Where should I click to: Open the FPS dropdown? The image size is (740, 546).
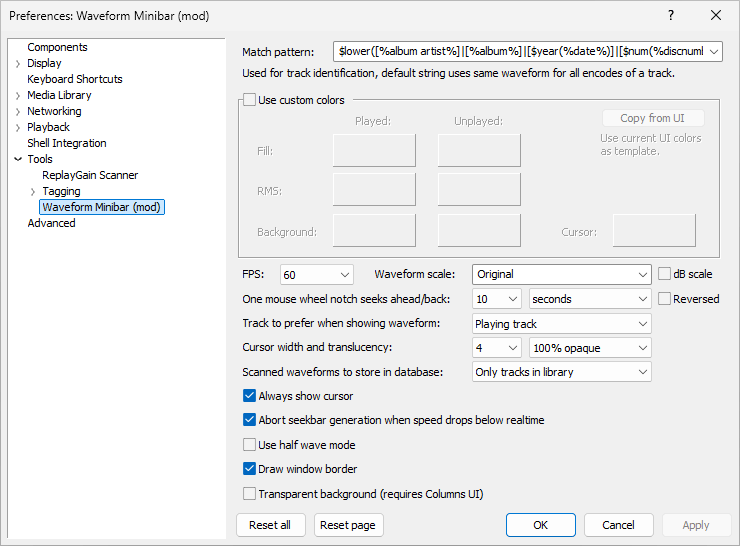316,274
